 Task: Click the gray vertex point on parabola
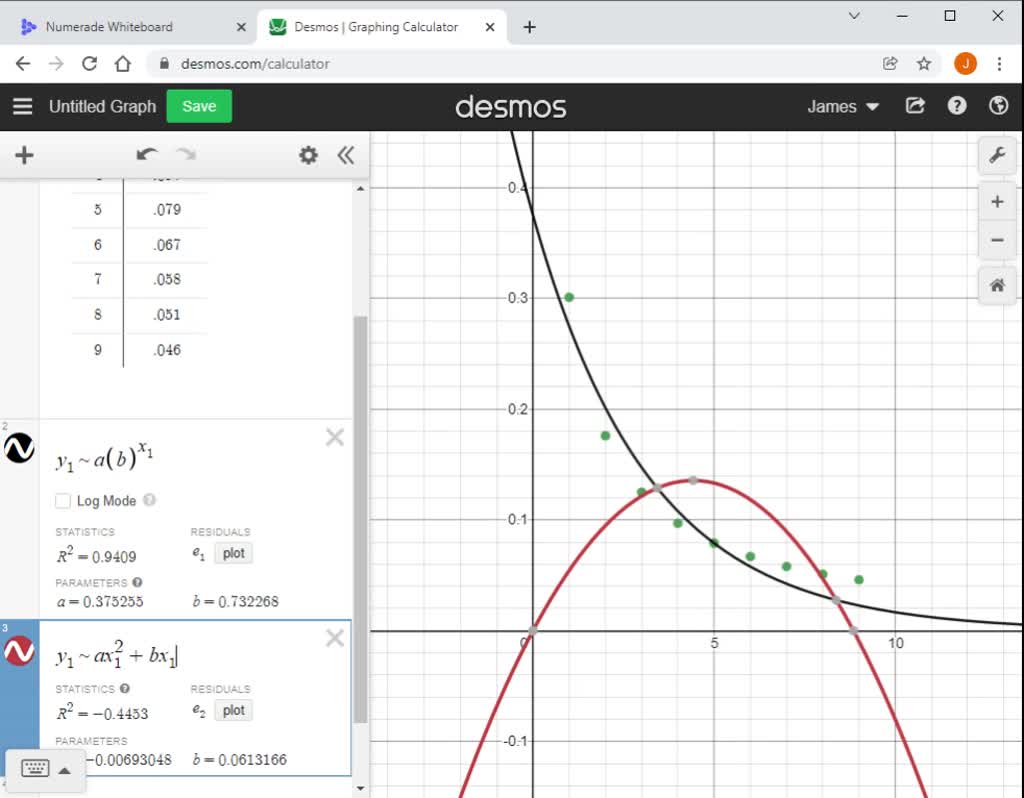[693, 481]
